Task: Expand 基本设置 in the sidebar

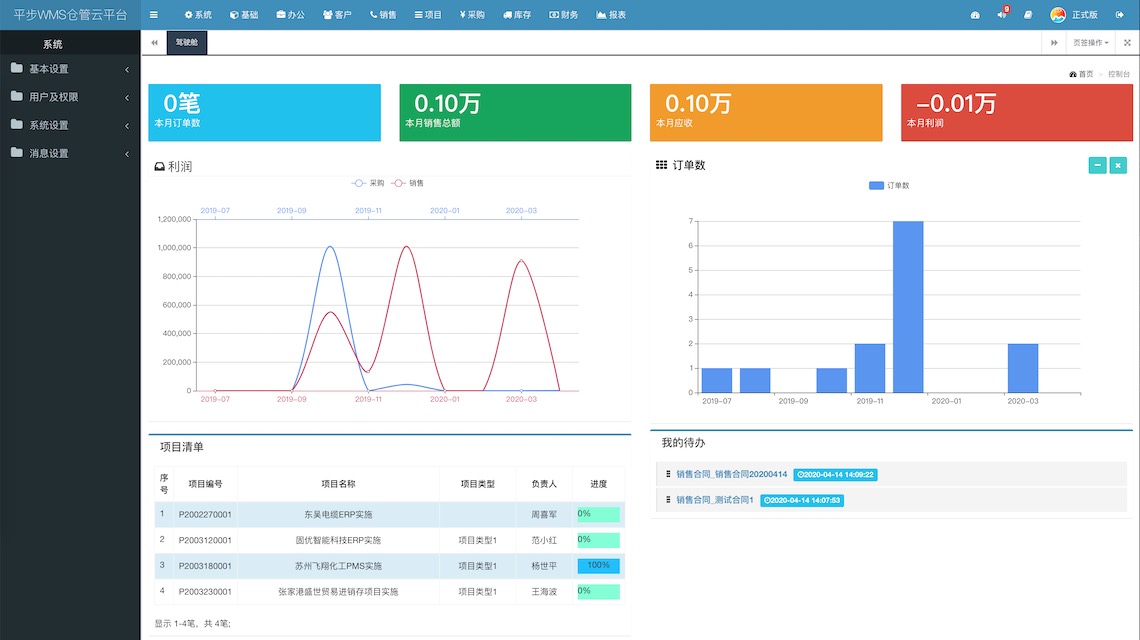Action: pyautogui.click(x=70, y=69)
